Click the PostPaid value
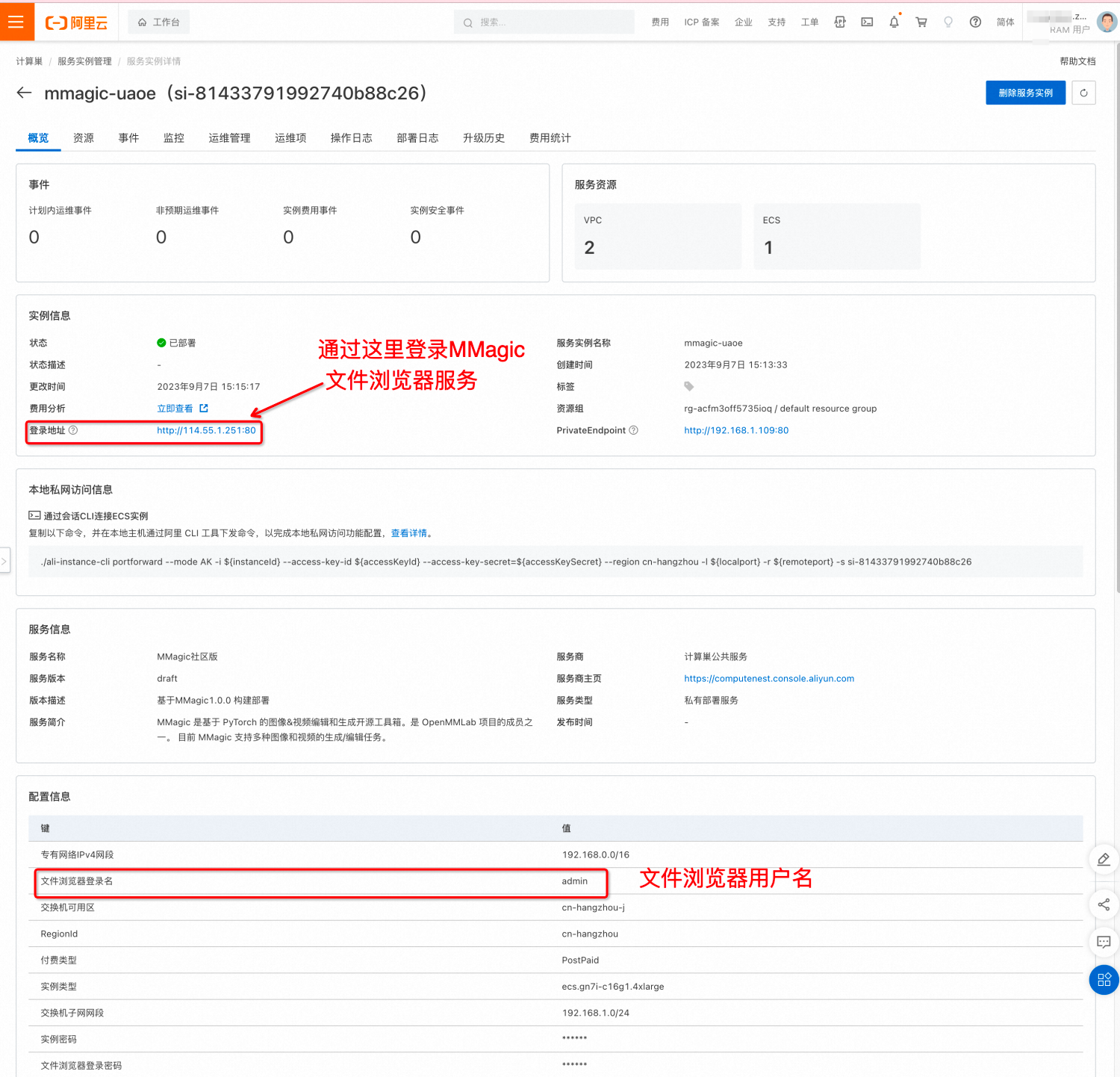Screen dimensions: 1120x1077 click(x=580, y=960)
